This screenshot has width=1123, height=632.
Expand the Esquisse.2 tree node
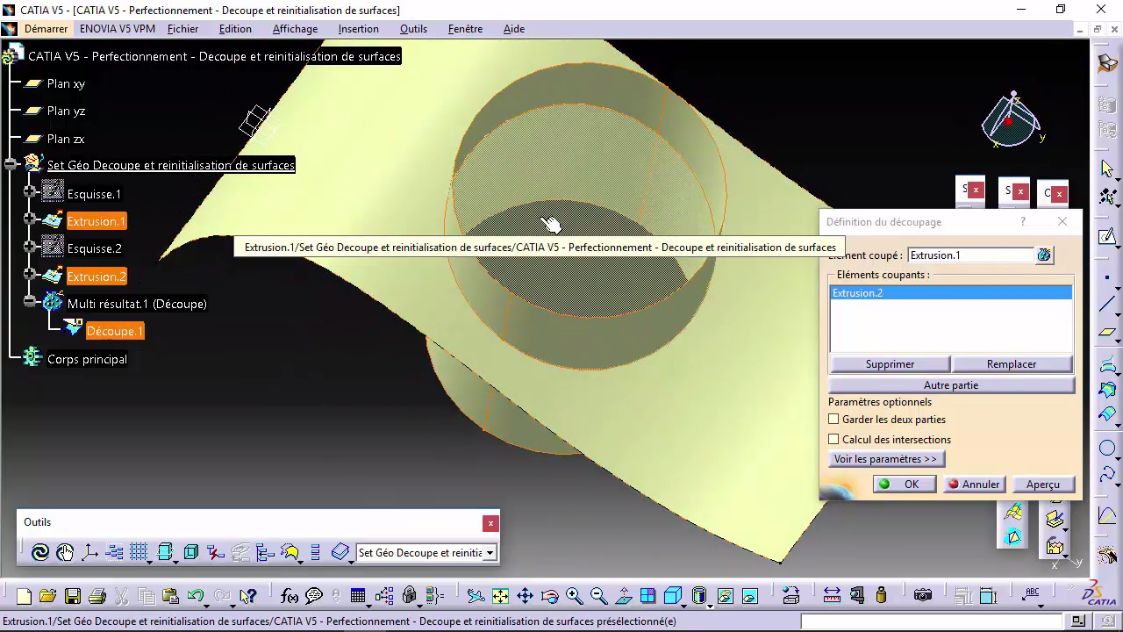[29, 246]
